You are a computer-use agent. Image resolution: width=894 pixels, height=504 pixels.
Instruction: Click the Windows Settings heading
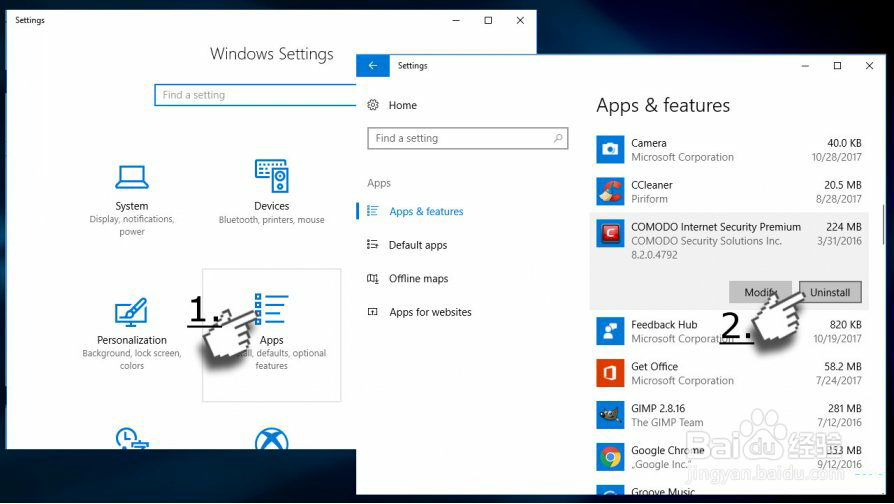click(271, 54)
